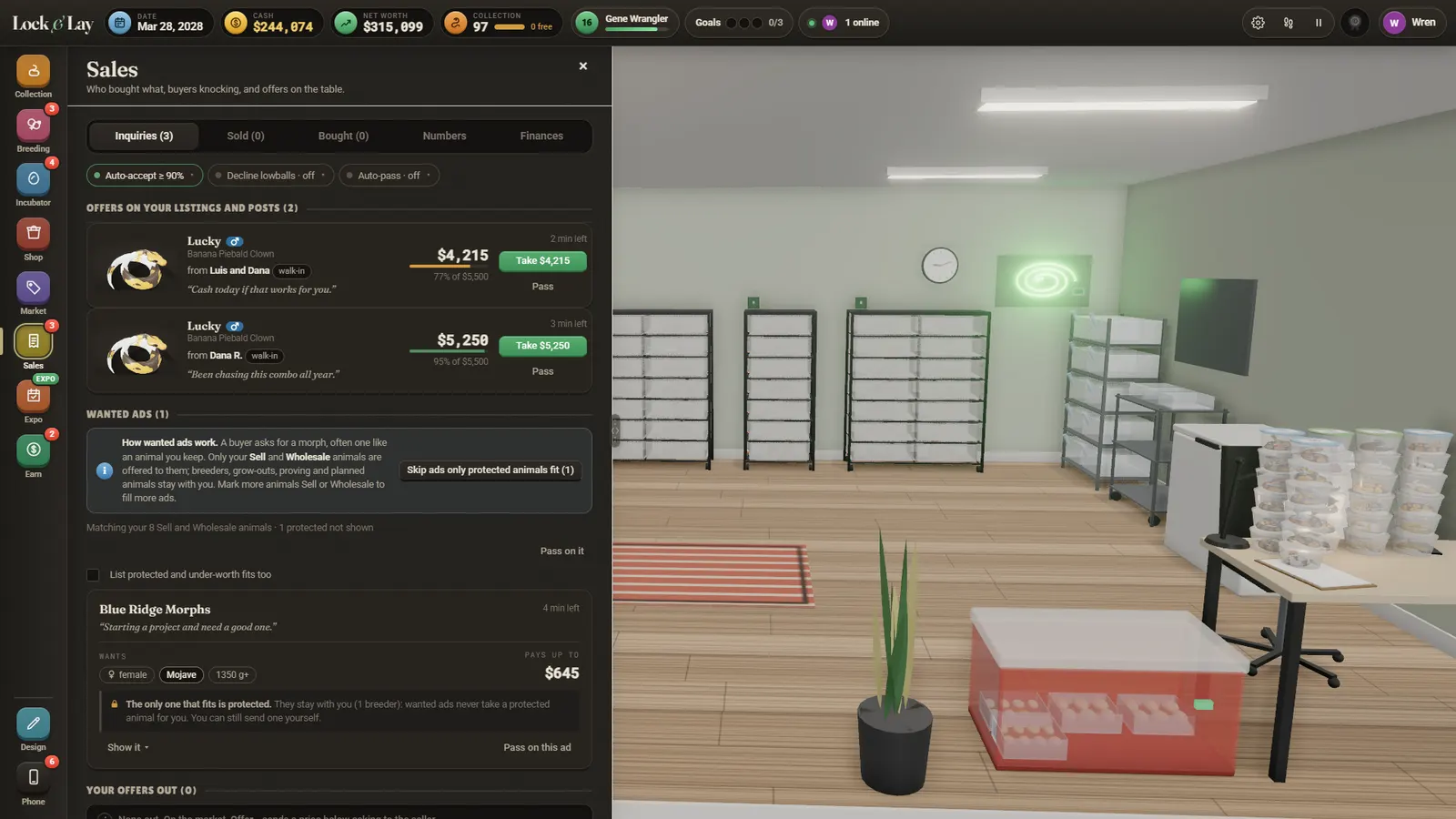
Task: Click the date calendar icon
Action: (x=119, y=23)
